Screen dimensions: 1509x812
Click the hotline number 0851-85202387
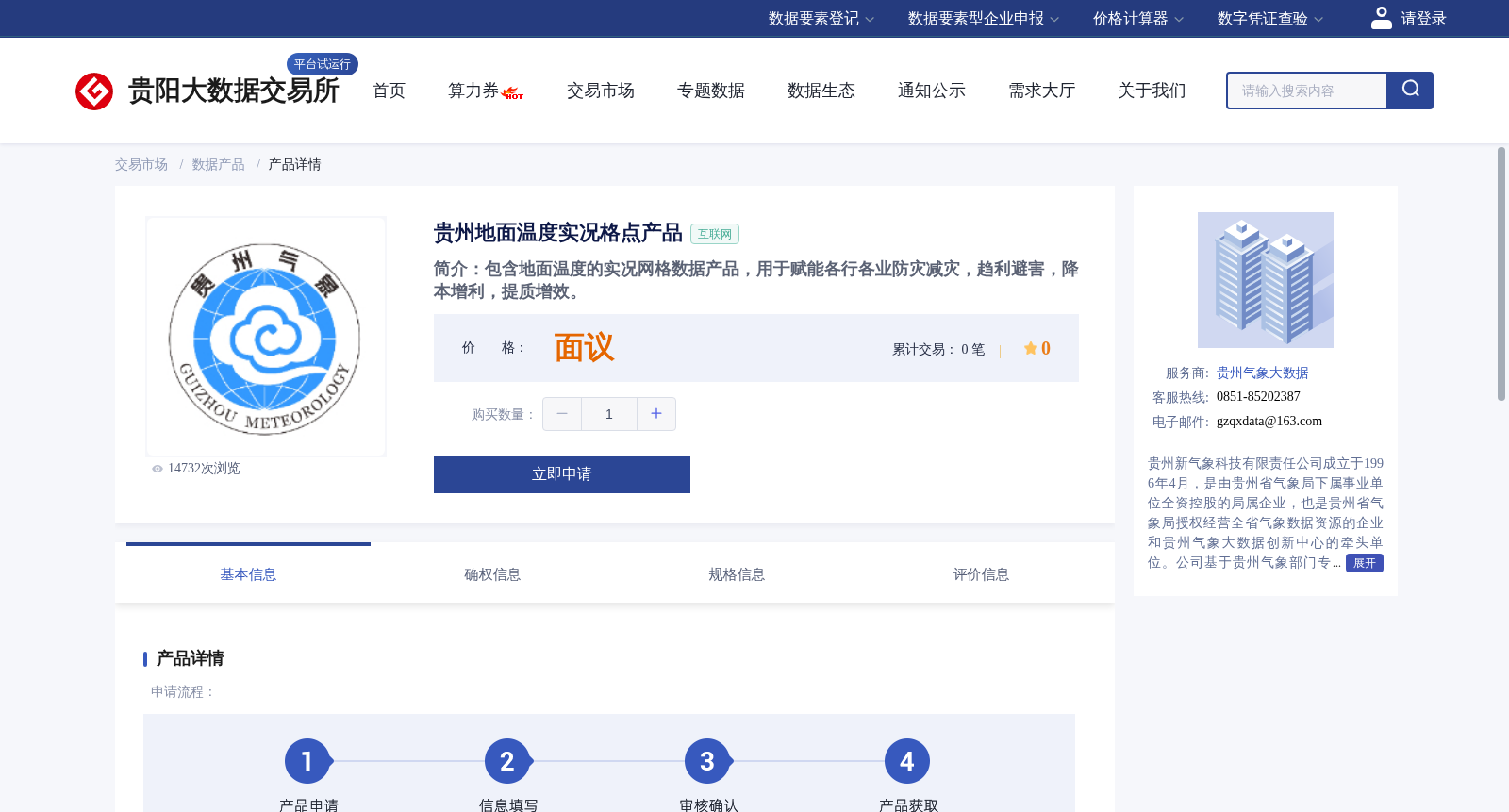click(1258, 397)
